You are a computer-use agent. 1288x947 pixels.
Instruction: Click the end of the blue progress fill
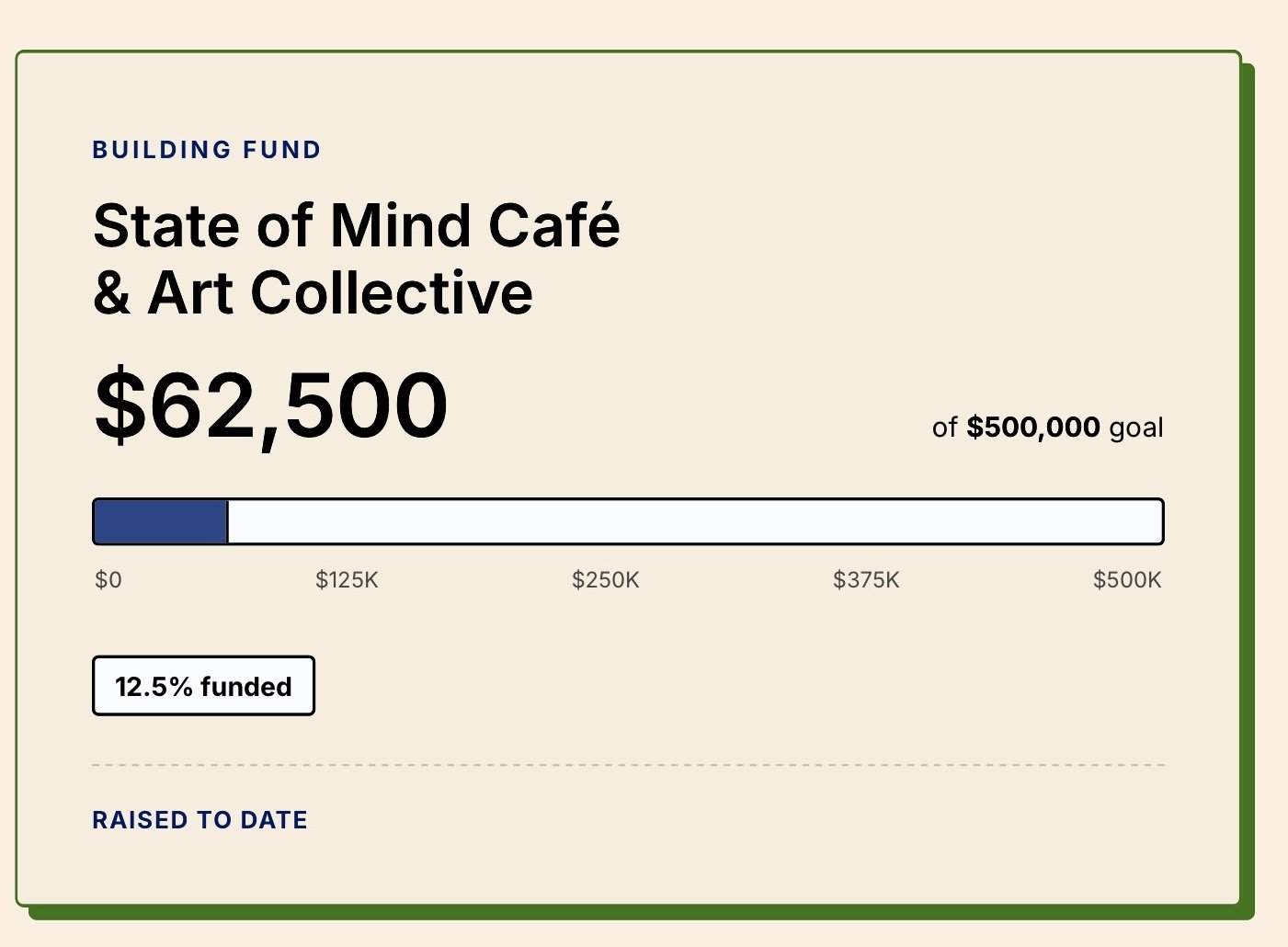pyautogui.click(x=226, y=521)
